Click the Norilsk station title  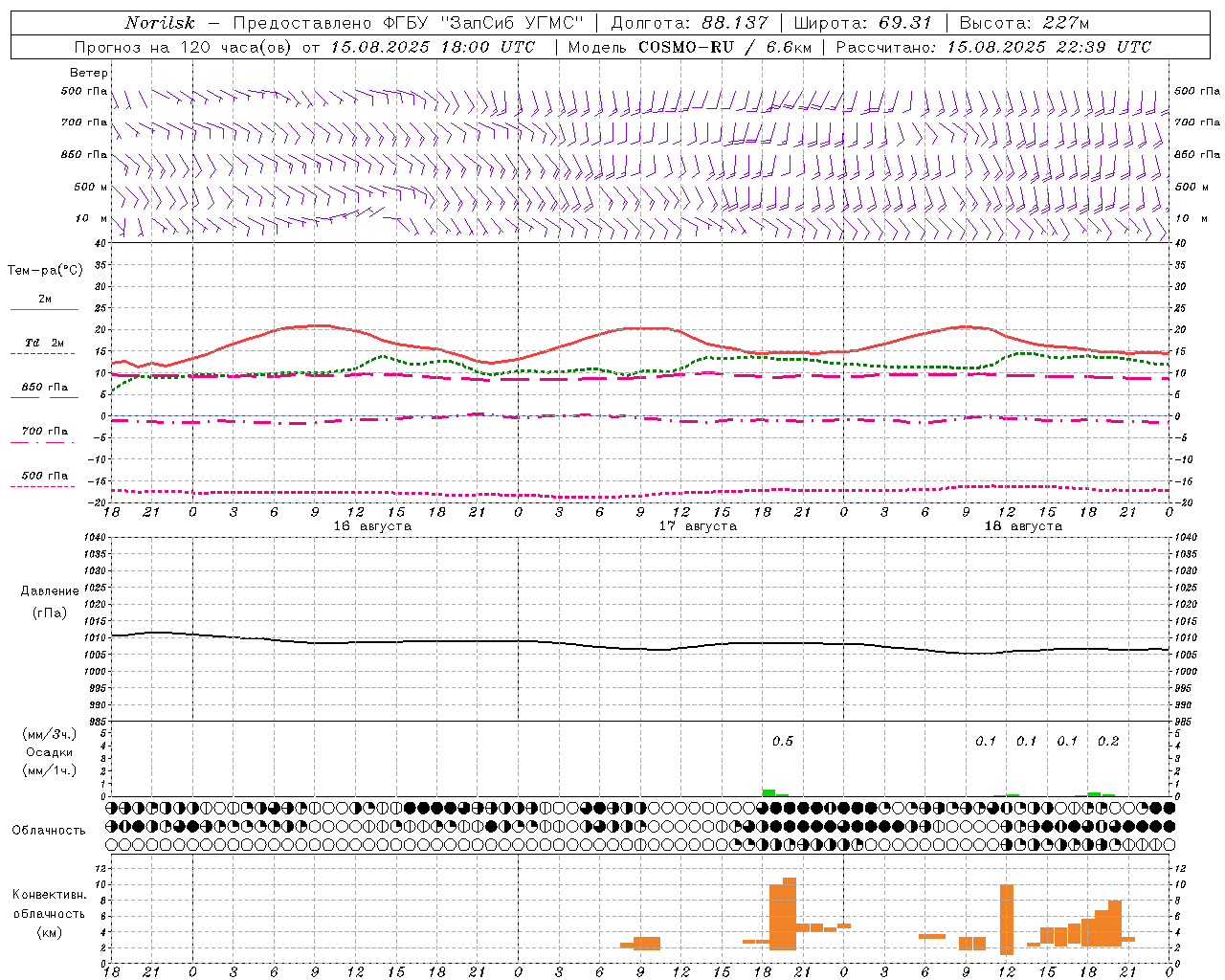(x=160, y=23)
